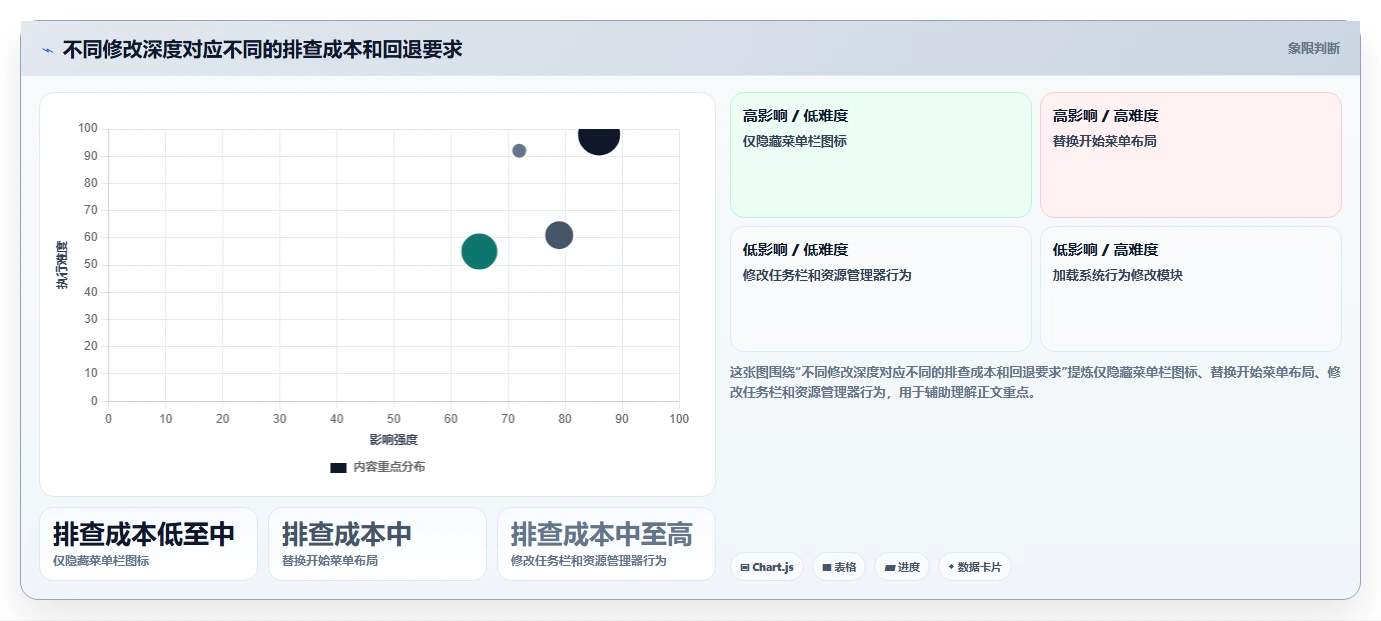Open the 排查成本低至中 stat card
1381x621 pixels.
[148, 544]
